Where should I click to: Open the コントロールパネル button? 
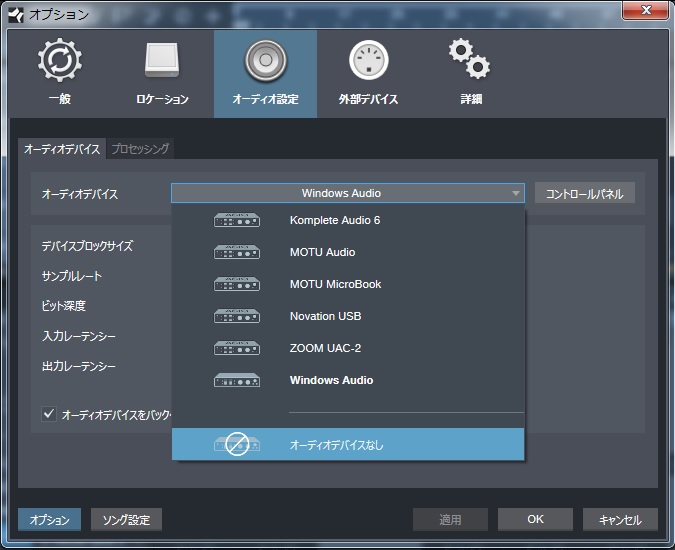(585, 193)
